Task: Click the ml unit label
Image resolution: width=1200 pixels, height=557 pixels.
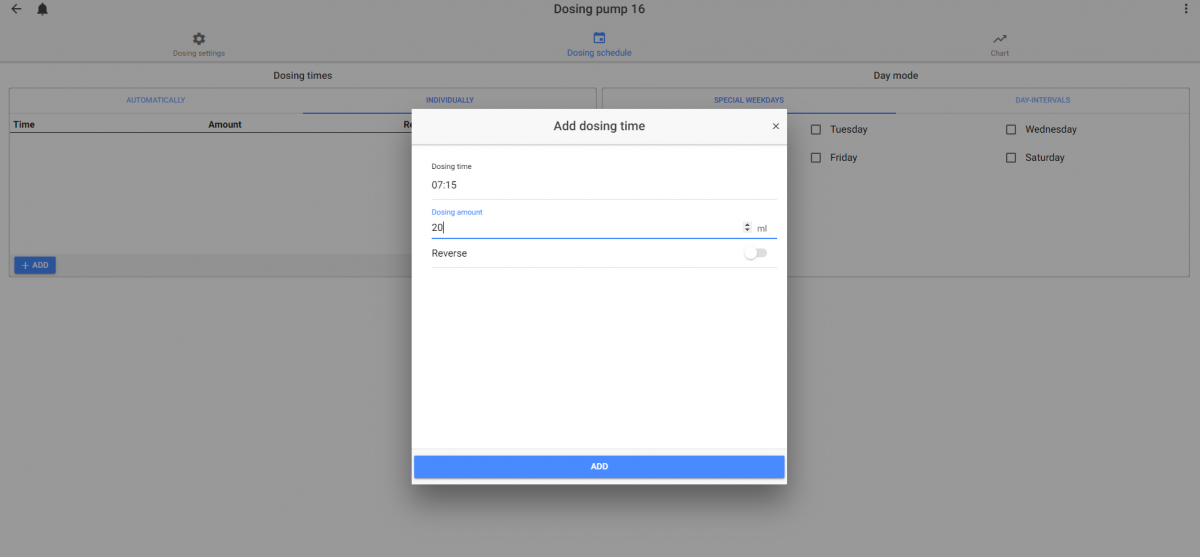Action: (762, 229)
